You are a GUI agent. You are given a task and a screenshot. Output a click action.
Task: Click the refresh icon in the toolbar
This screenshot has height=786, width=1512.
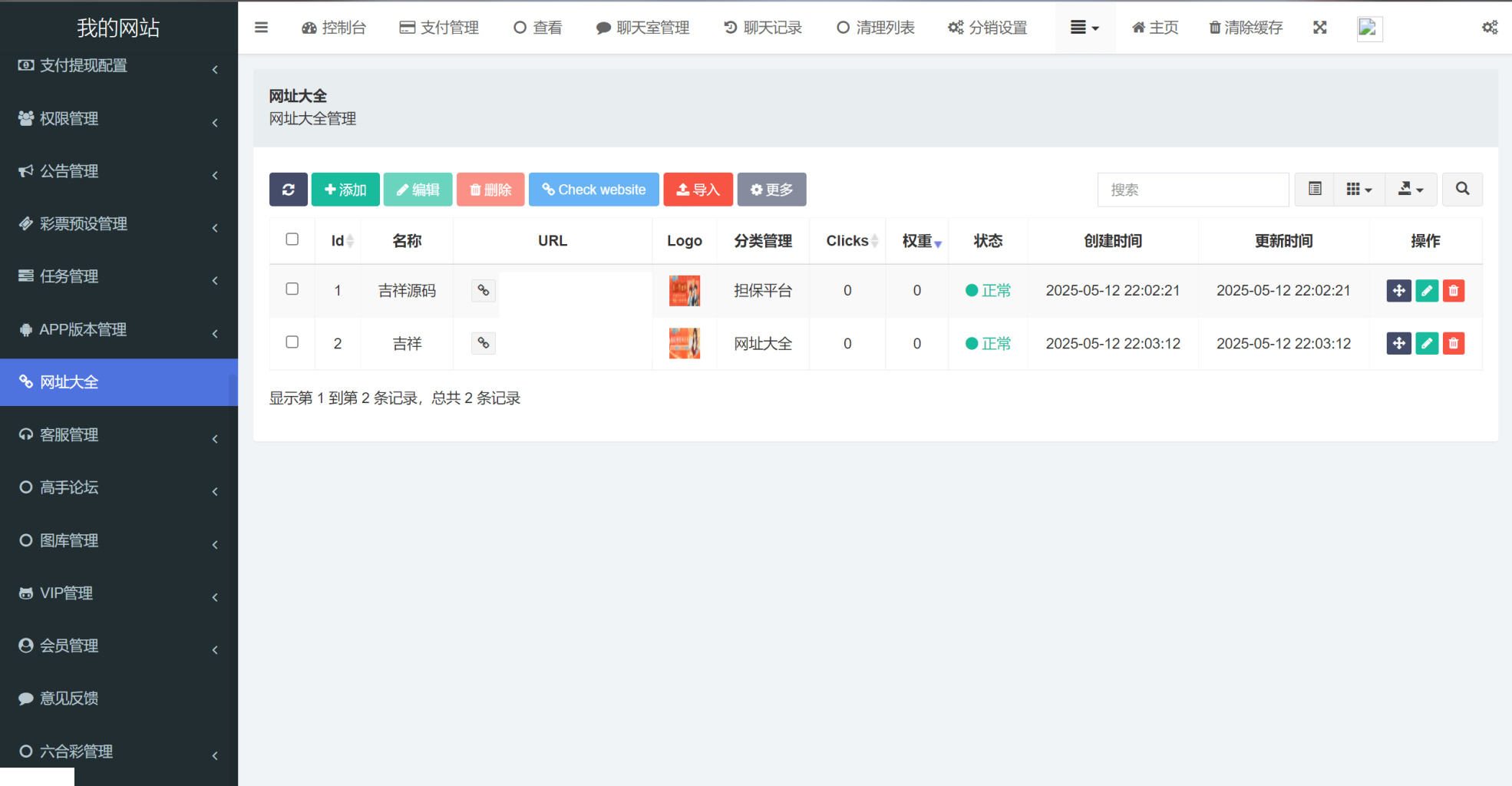(x=288, y=190)
